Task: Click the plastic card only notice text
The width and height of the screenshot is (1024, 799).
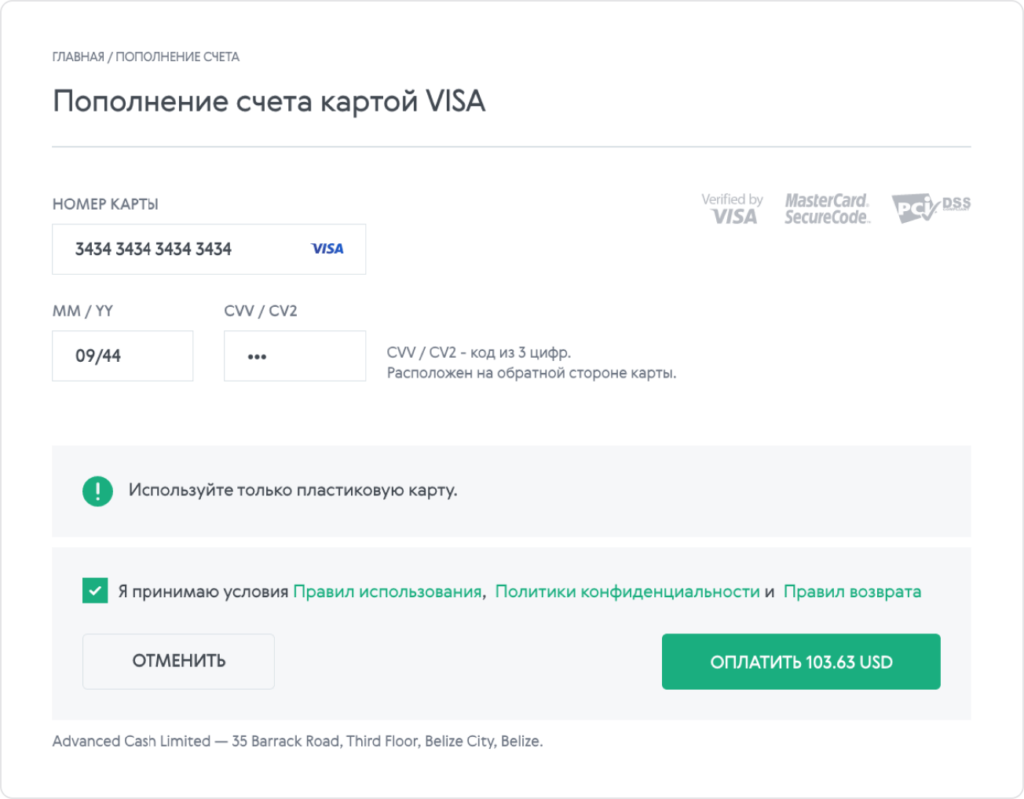Action: (292, 491)
